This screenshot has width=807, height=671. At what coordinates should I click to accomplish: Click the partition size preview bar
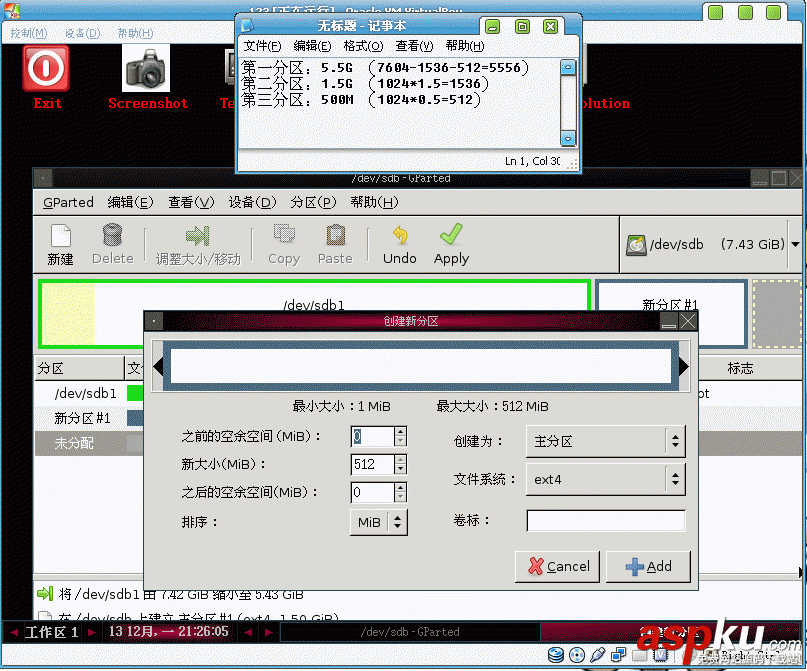pyautogui.click(x=421, y=366)
